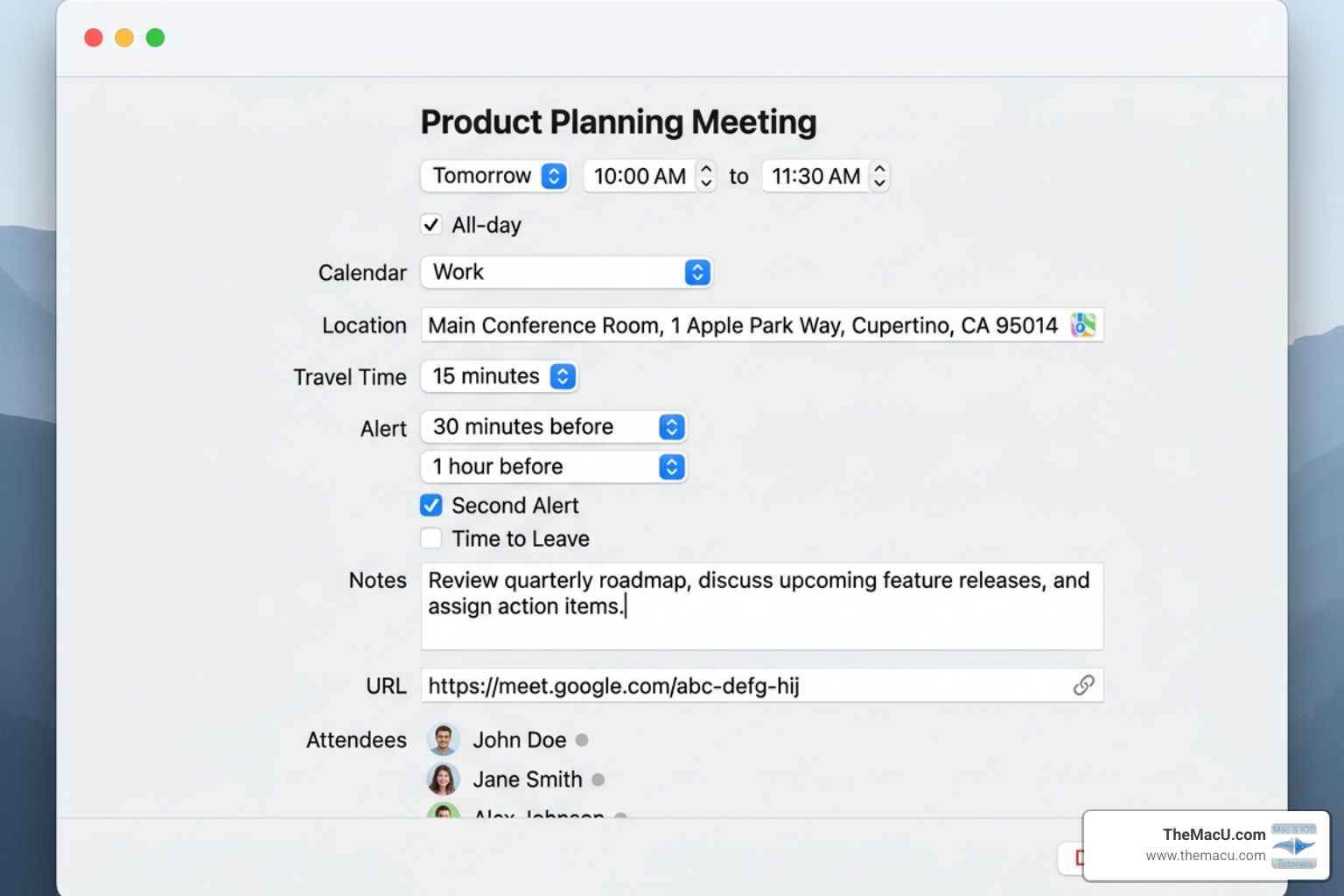The width and height of the screenshot is (1344, 896).
Task: Click John Doe's profile picture
Action: (x=444, y=739)
